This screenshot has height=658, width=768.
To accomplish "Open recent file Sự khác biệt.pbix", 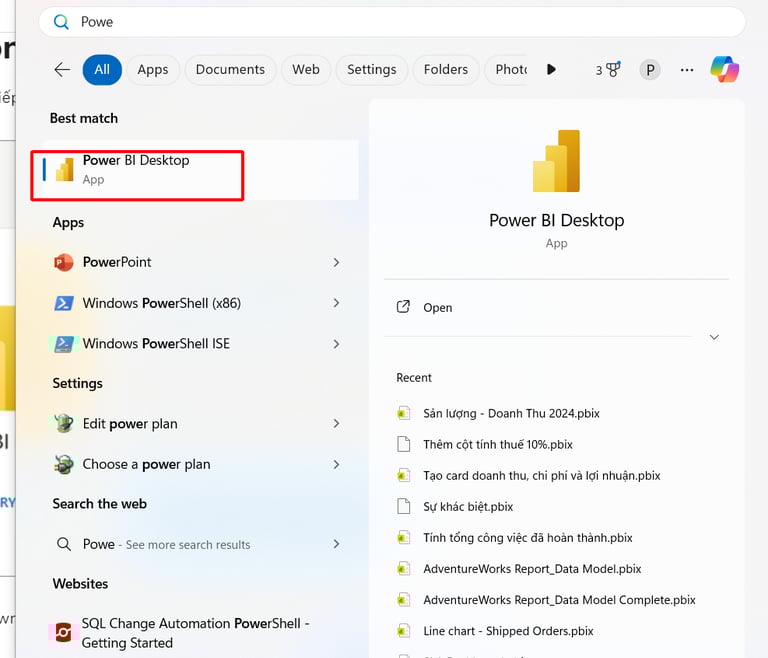I will click(468, 507).
